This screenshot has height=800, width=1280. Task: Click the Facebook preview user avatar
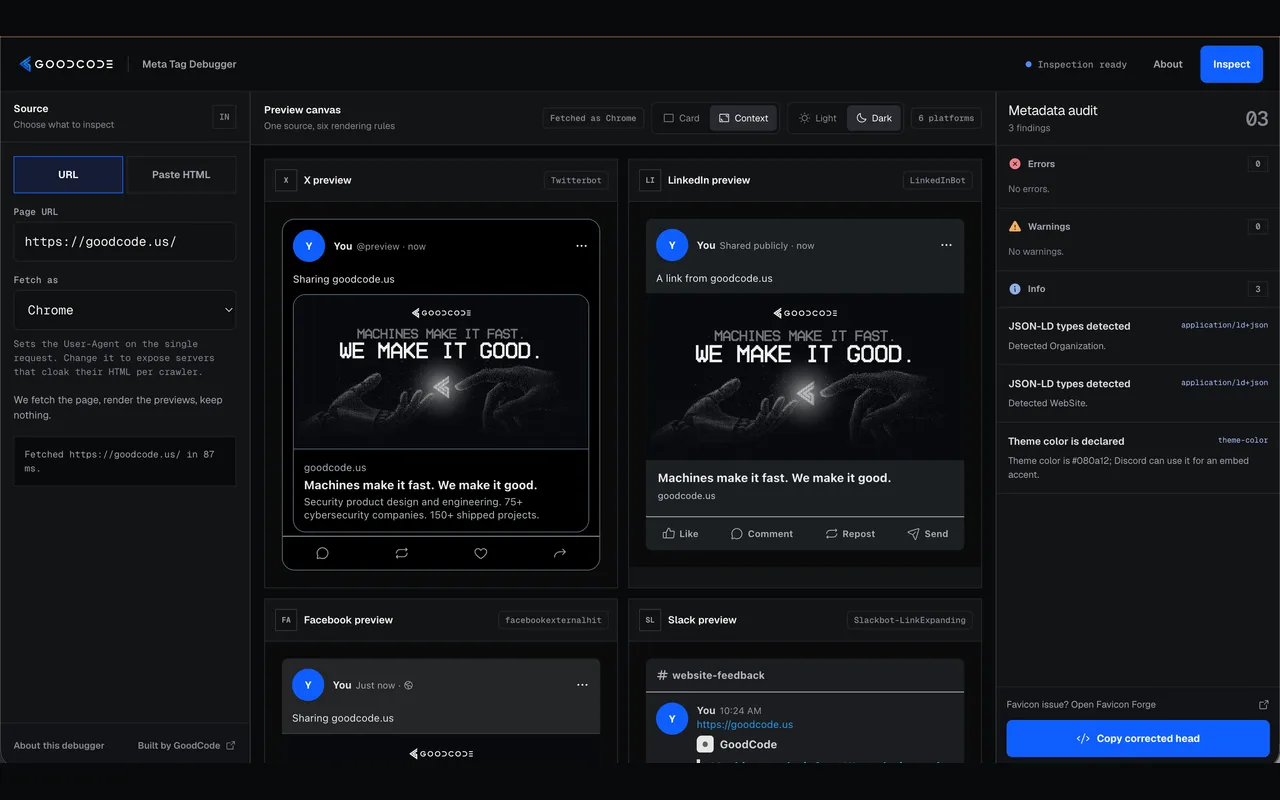(x=308, y=685)
